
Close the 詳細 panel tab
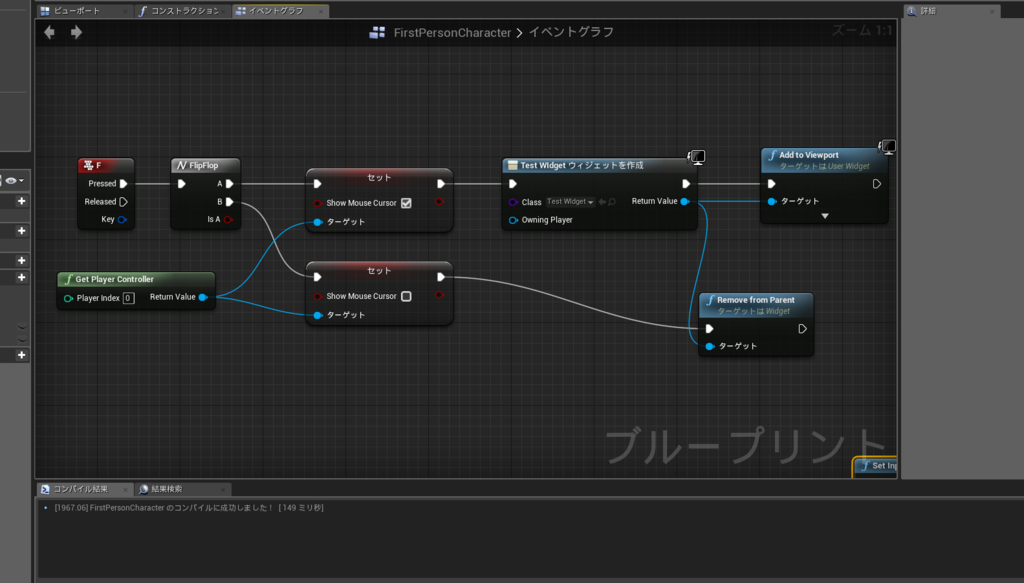point(992,11)
